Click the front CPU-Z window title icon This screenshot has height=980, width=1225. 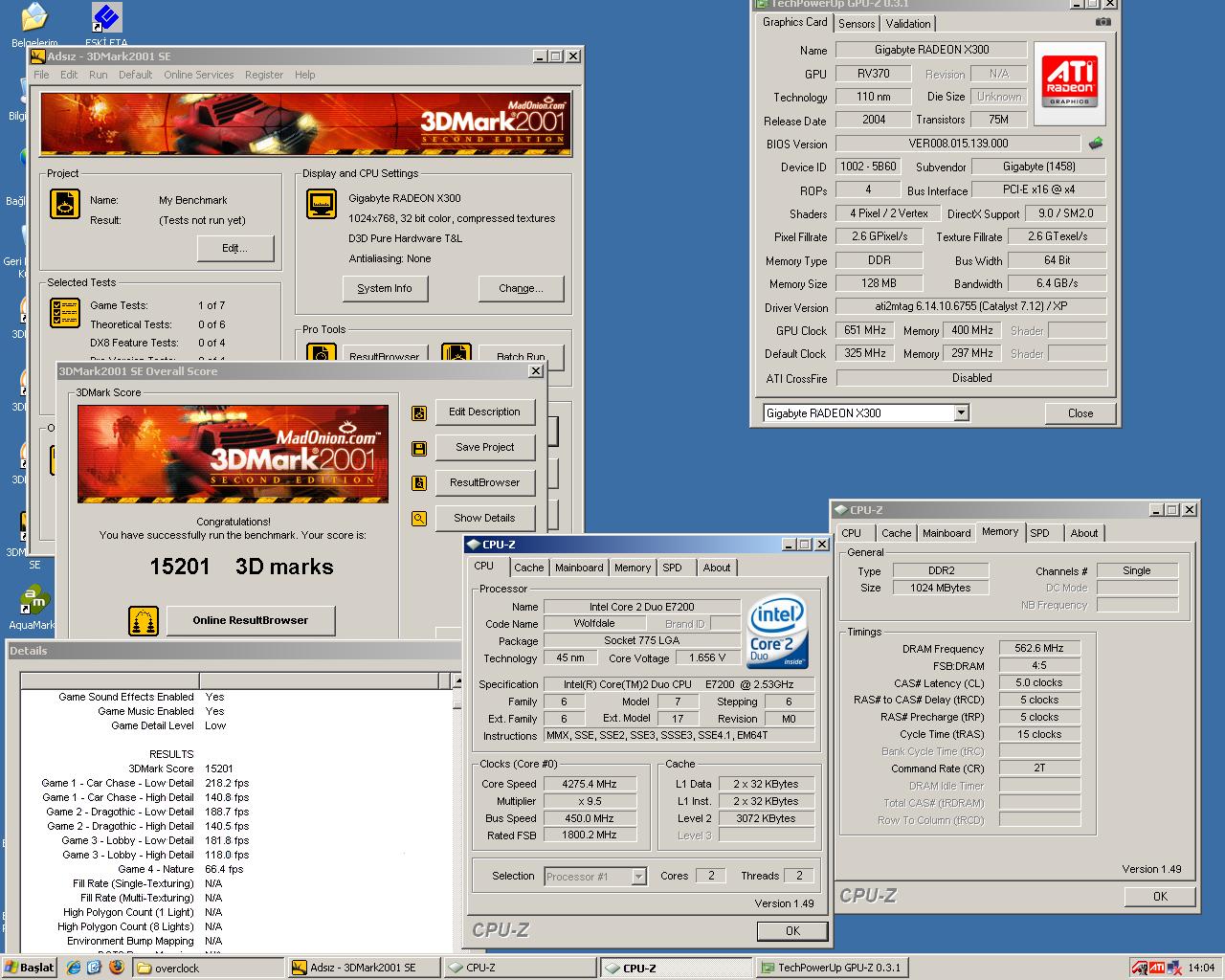click(474, 545)
